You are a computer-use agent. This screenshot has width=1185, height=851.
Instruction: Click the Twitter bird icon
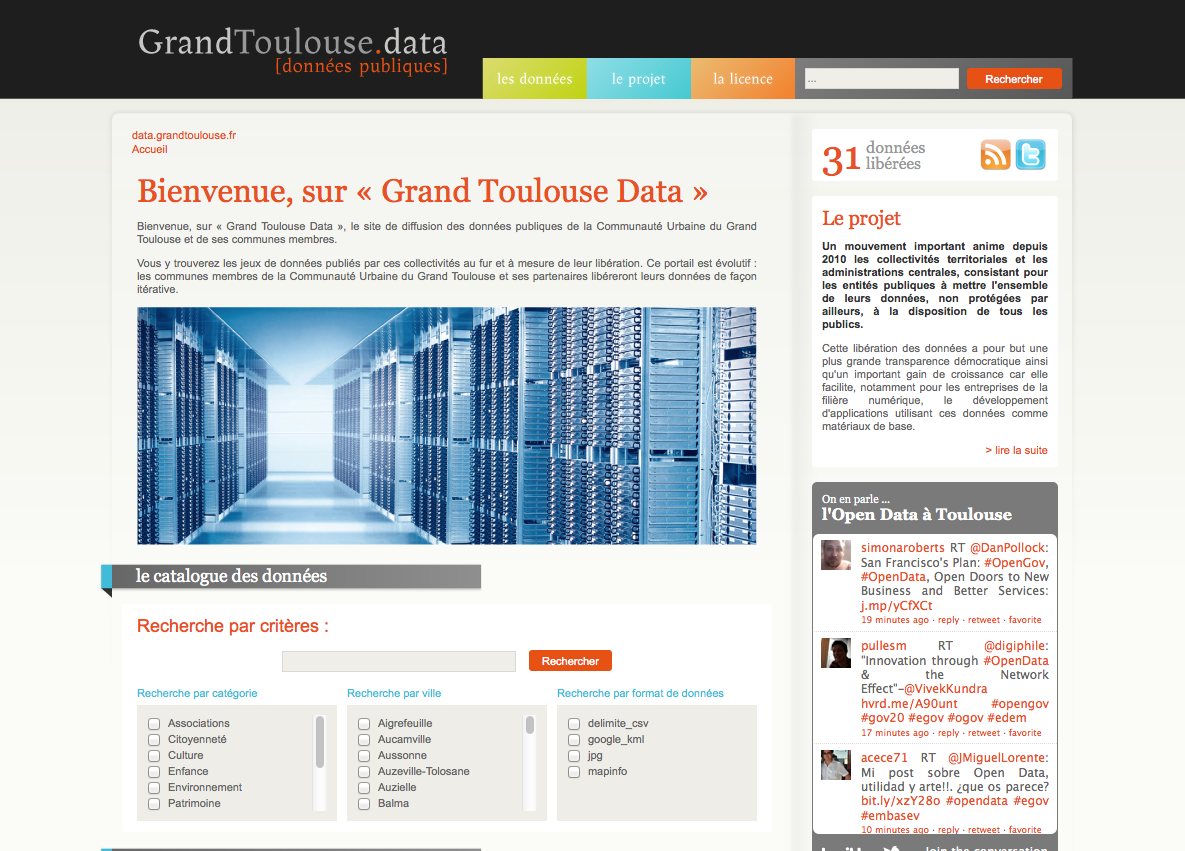(x=1030, y=155)
